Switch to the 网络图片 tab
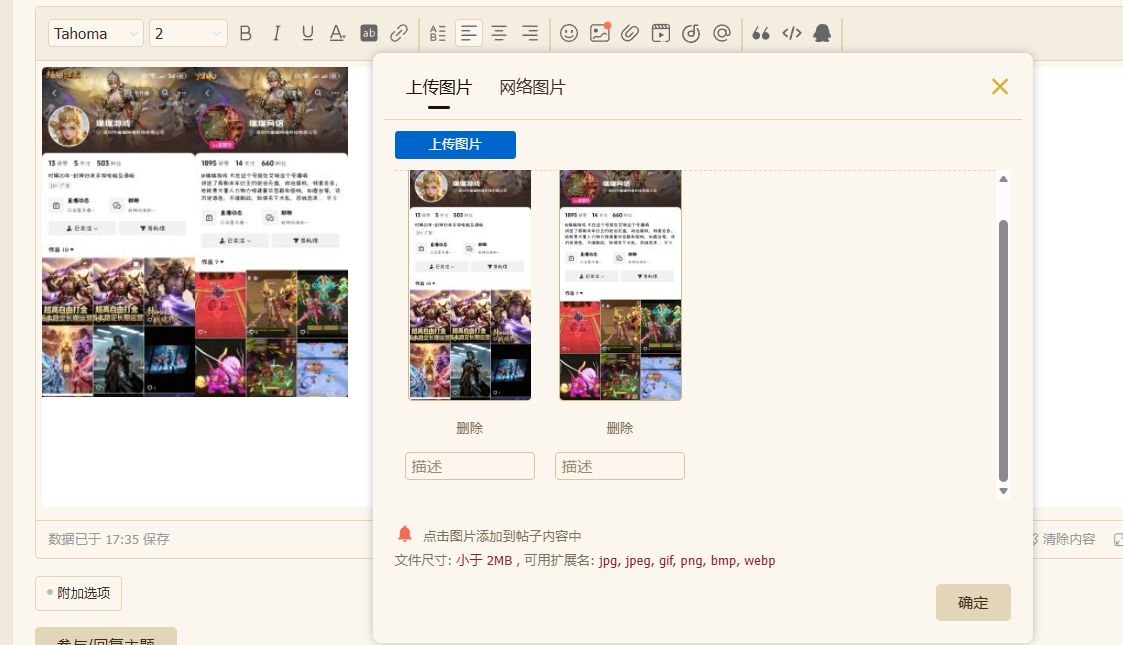Viewport: 1123px width, 645px height. click(x=532, y=87)
